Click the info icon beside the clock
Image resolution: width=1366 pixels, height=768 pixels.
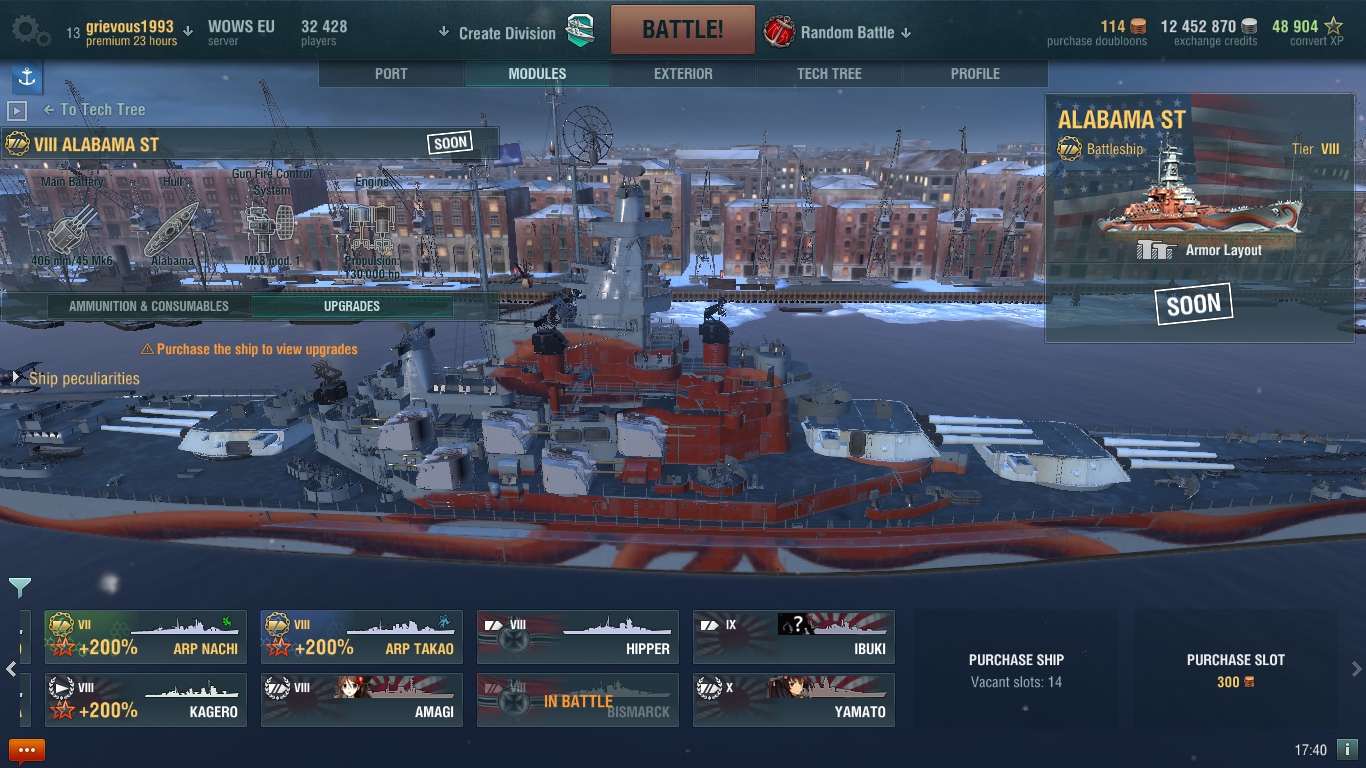1347,749
